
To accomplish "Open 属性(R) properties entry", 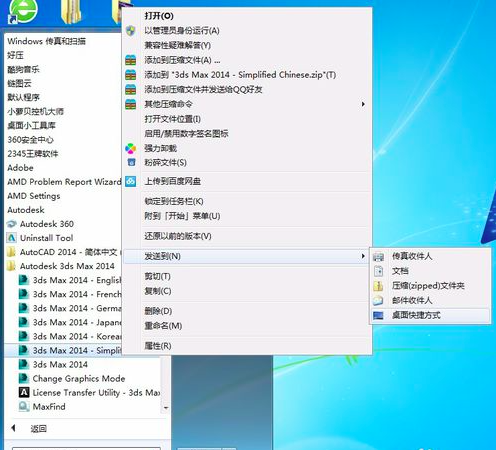I will [x=158, y=346].
